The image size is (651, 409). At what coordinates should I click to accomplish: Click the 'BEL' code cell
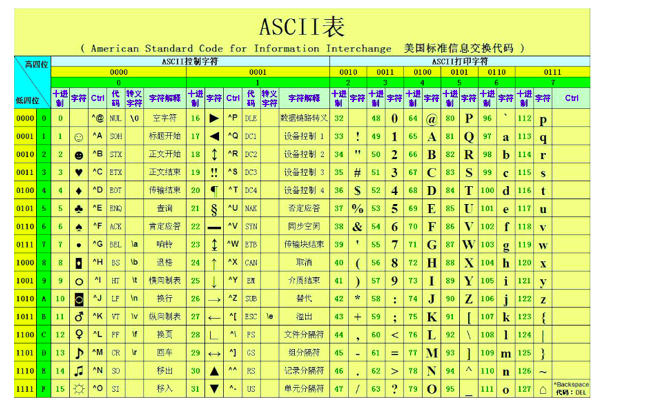click(x=115, y=245)
